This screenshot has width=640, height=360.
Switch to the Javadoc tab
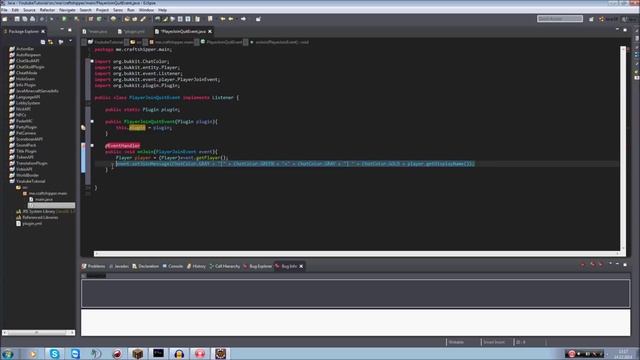(x=119, y=266)
